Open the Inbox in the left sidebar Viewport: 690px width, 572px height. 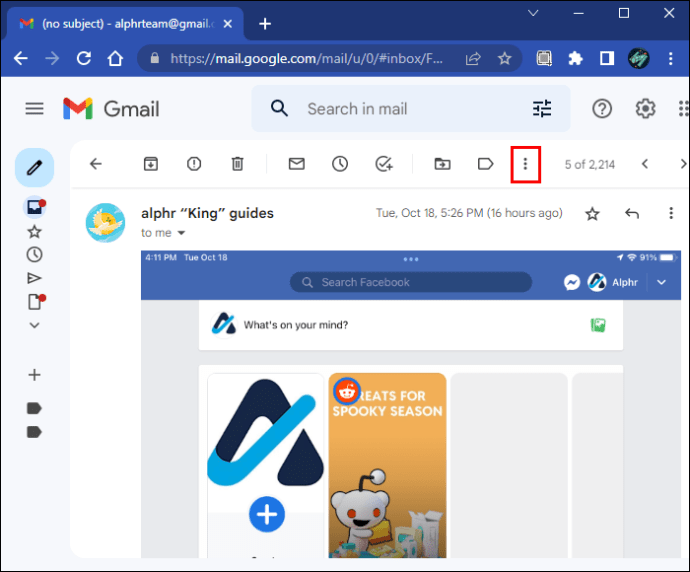pos(35,207)
